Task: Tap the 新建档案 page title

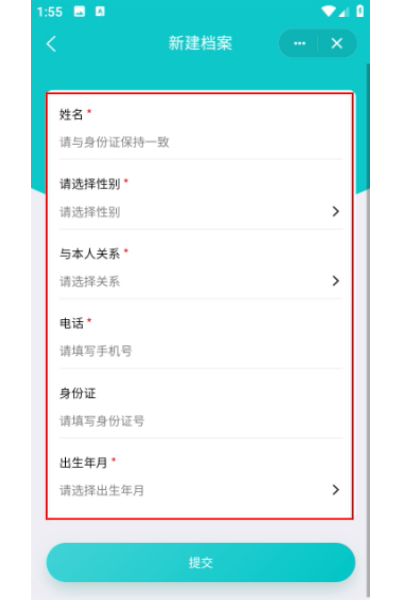Action: 201,43
